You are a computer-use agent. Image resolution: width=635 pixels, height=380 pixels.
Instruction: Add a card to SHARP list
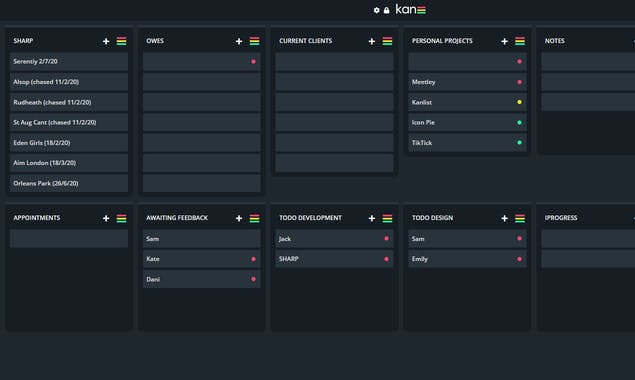(x=106, y=41)
